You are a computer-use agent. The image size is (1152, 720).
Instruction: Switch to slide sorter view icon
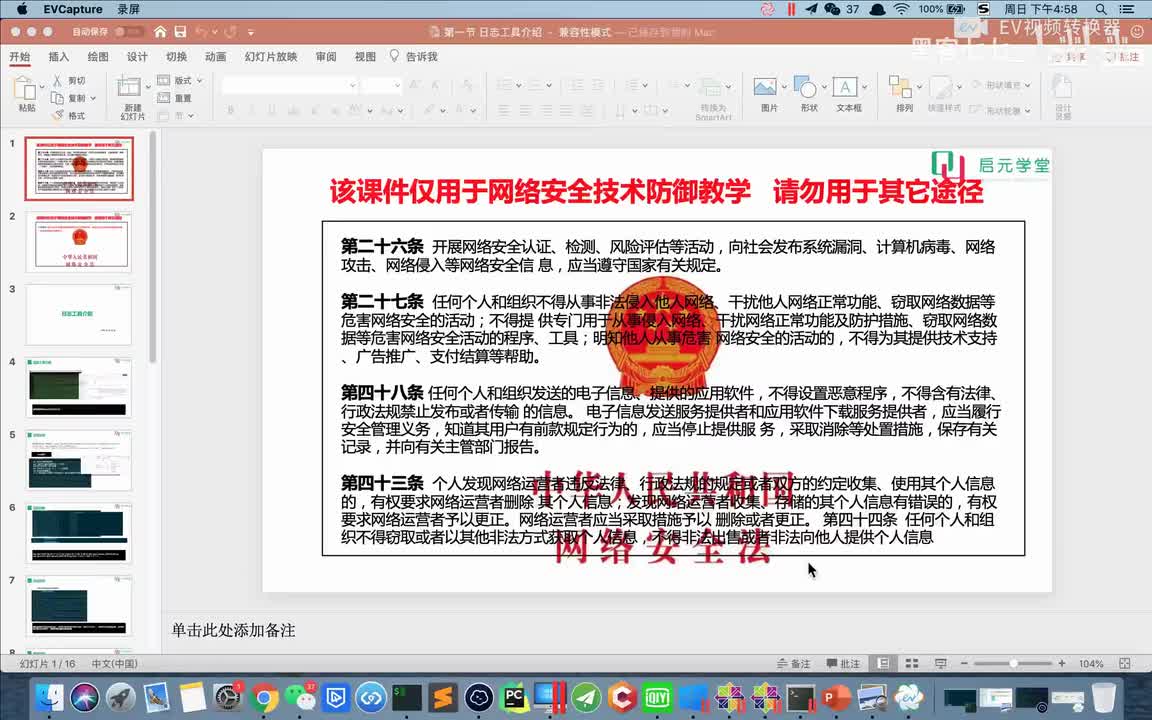pyautogui.click(x=912, y=663)
